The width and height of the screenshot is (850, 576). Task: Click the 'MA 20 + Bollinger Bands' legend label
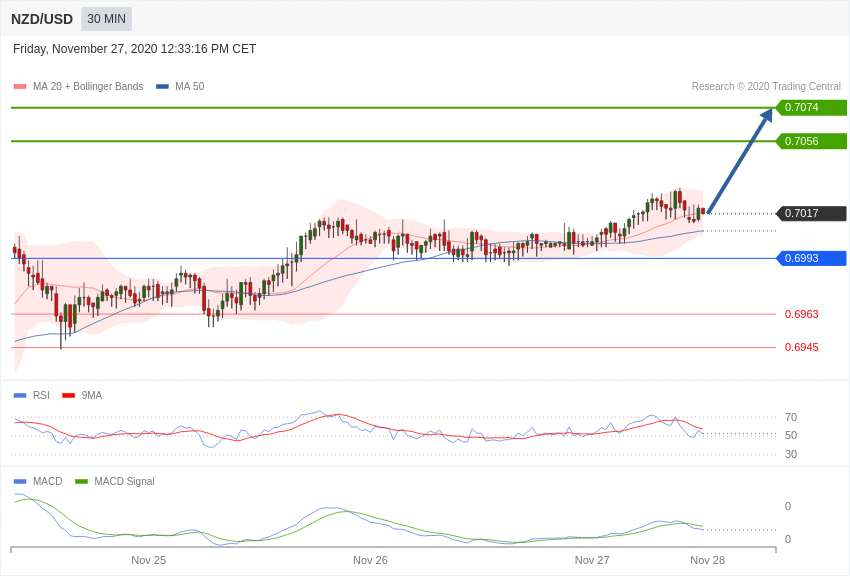(x=88, y=86)
